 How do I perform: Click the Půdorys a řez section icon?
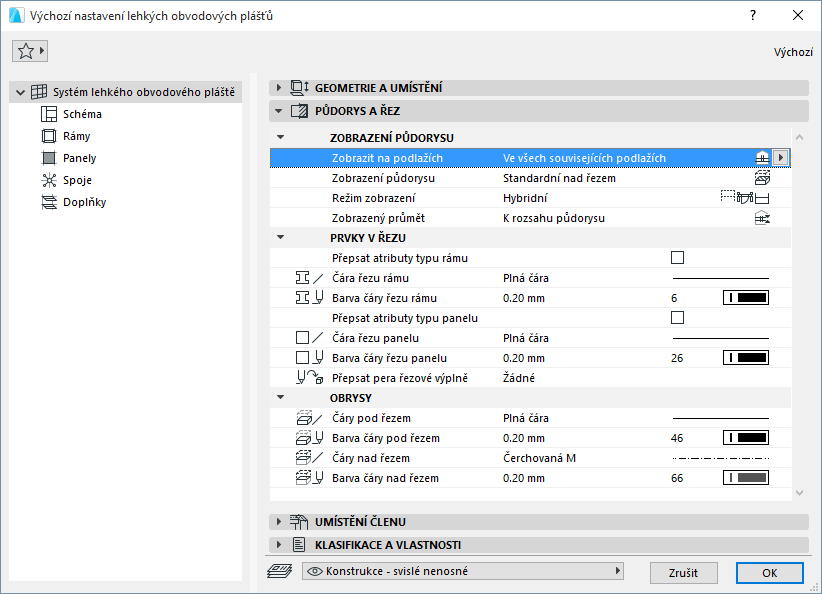point(299,111)
